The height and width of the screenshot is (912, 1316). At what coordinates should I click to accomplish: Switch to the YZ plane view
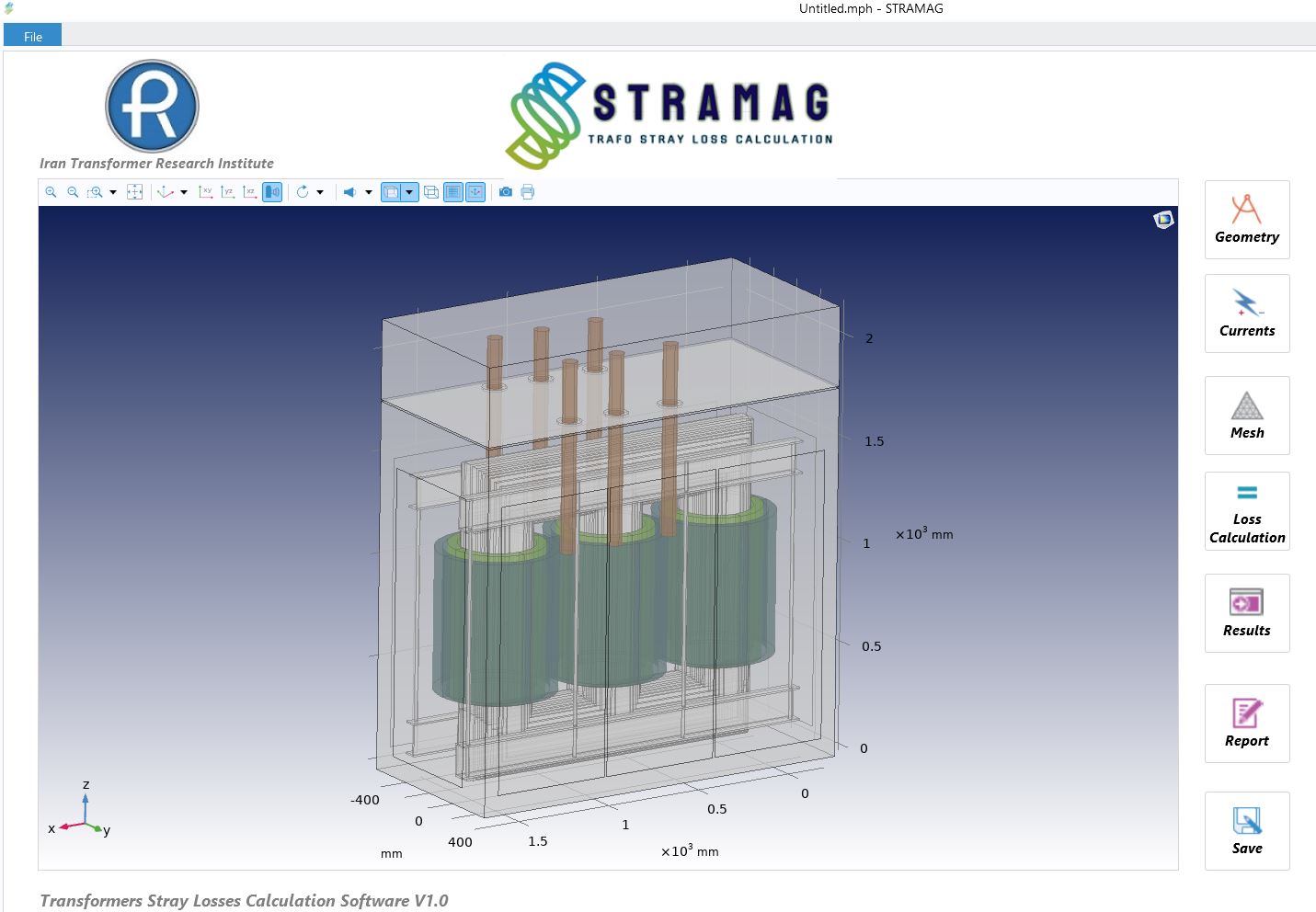click(227, 192)
